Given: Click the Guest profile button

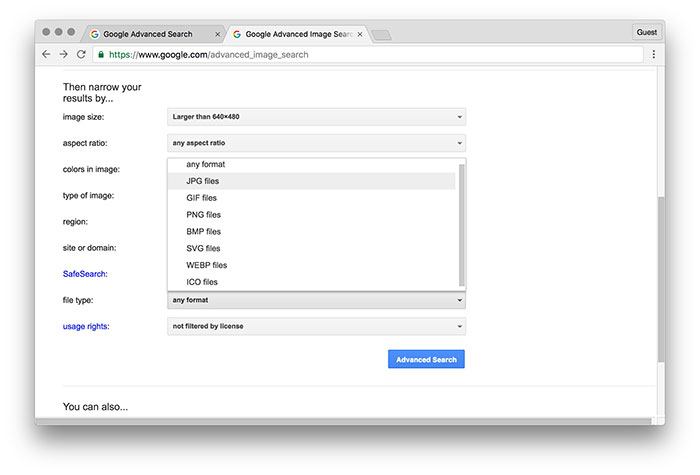Looking at the screenshot, I should [x=647, y=32].
